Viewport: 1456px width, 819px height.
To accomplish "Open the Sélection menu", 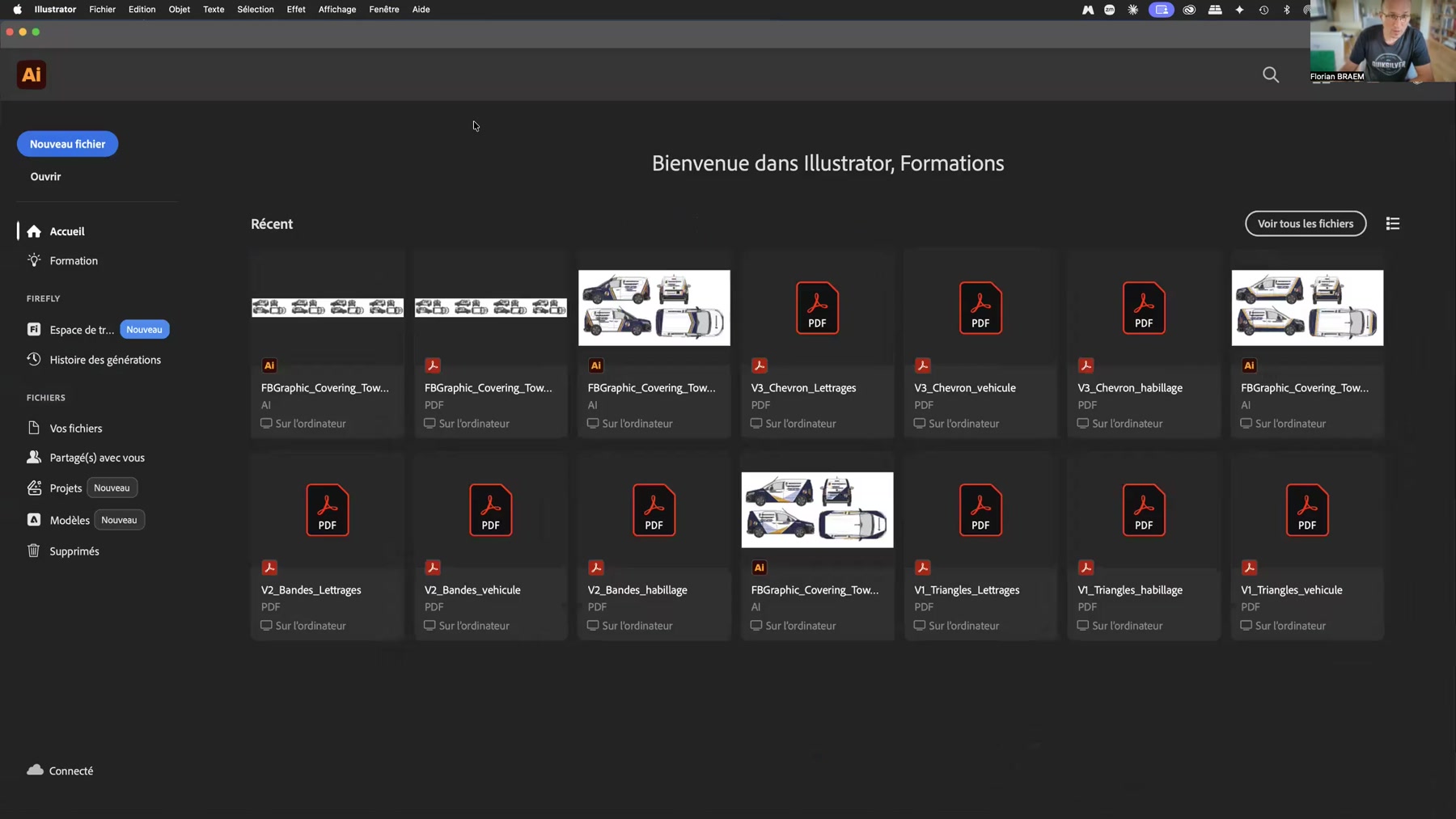I will click(x=256, y=10).
